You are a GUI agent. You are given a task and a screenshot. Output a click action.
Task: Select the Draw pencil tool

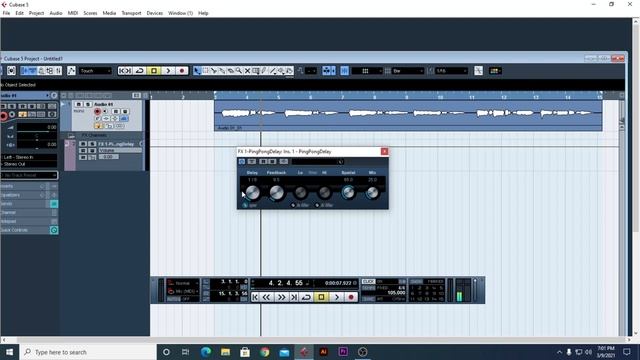tap(264, 71)
